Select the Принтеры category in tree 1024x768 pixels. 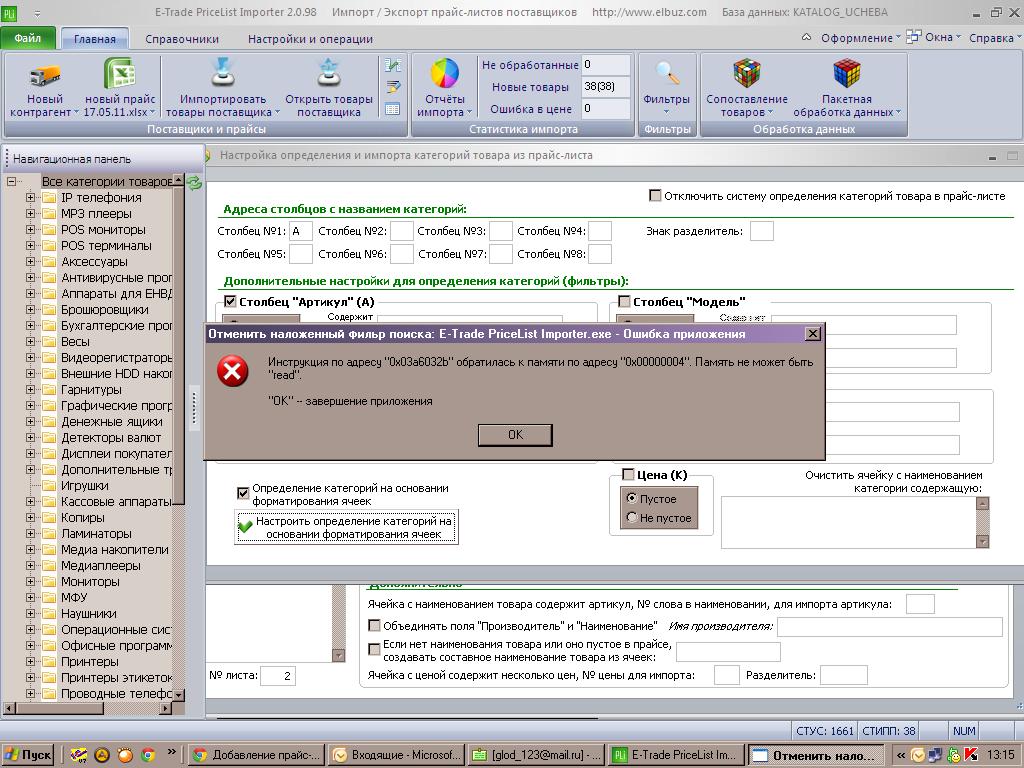(x=89, y=662)
